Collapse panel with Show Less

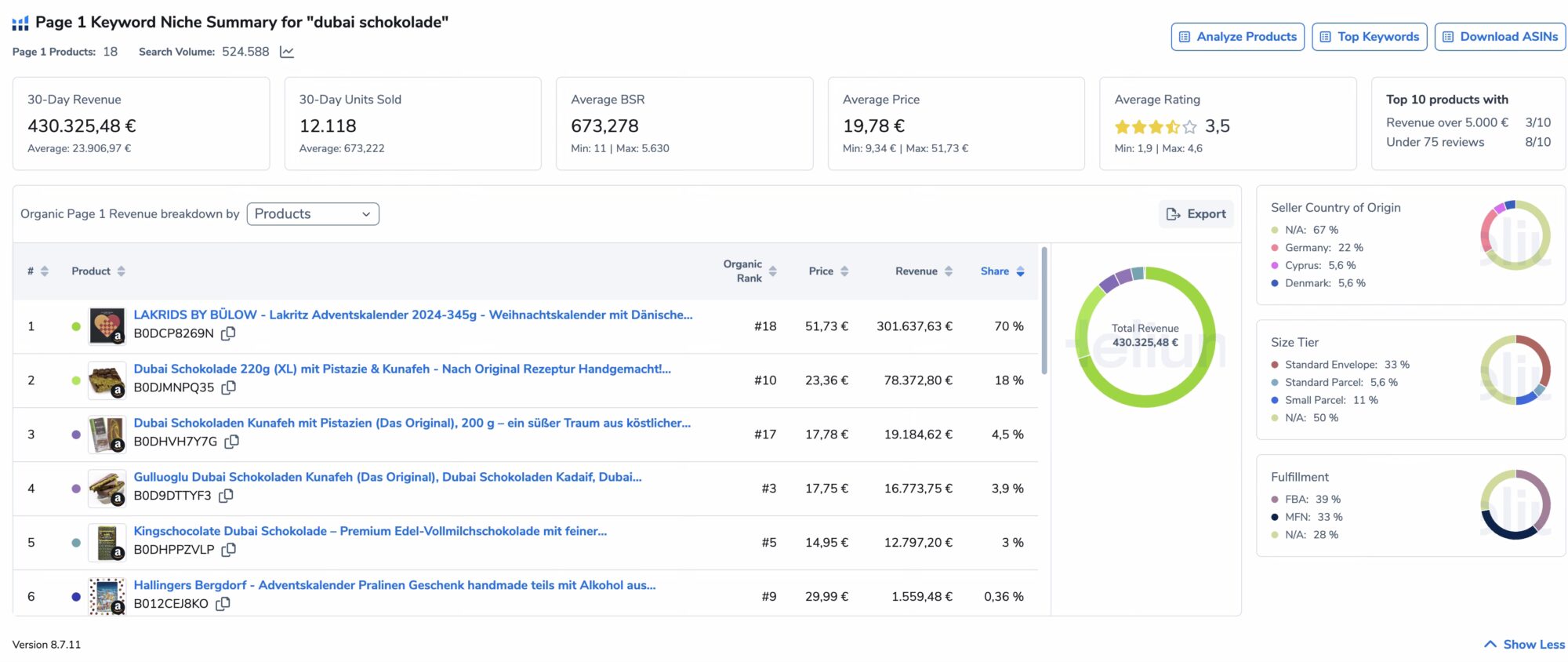(x=1524, y=644)
